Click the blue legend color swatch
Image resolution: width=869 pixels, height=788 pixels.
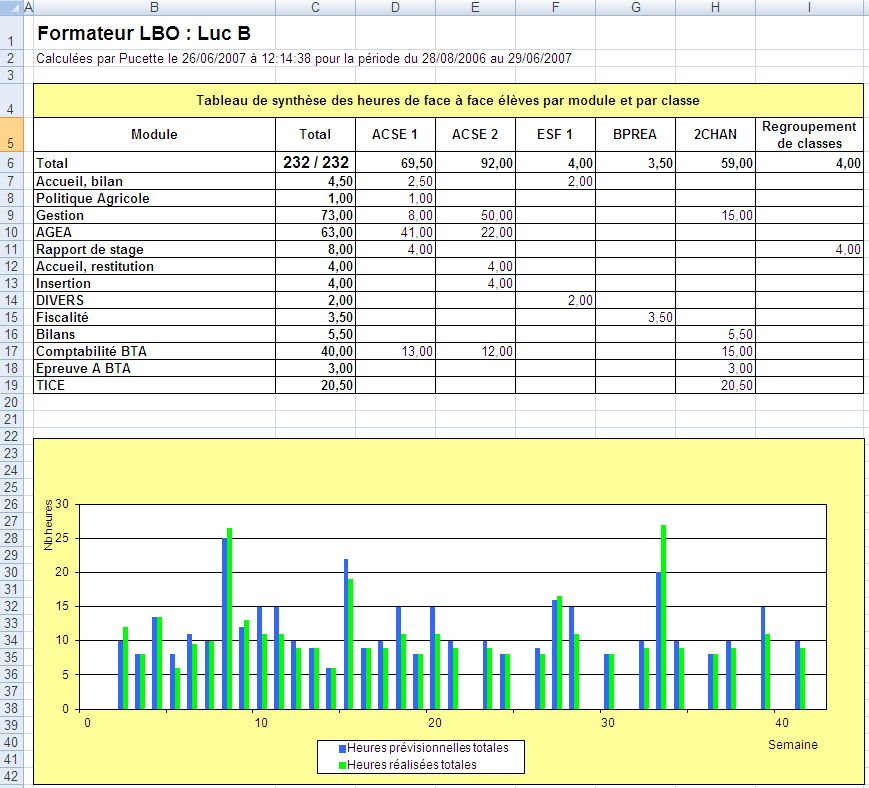point(342,748)
